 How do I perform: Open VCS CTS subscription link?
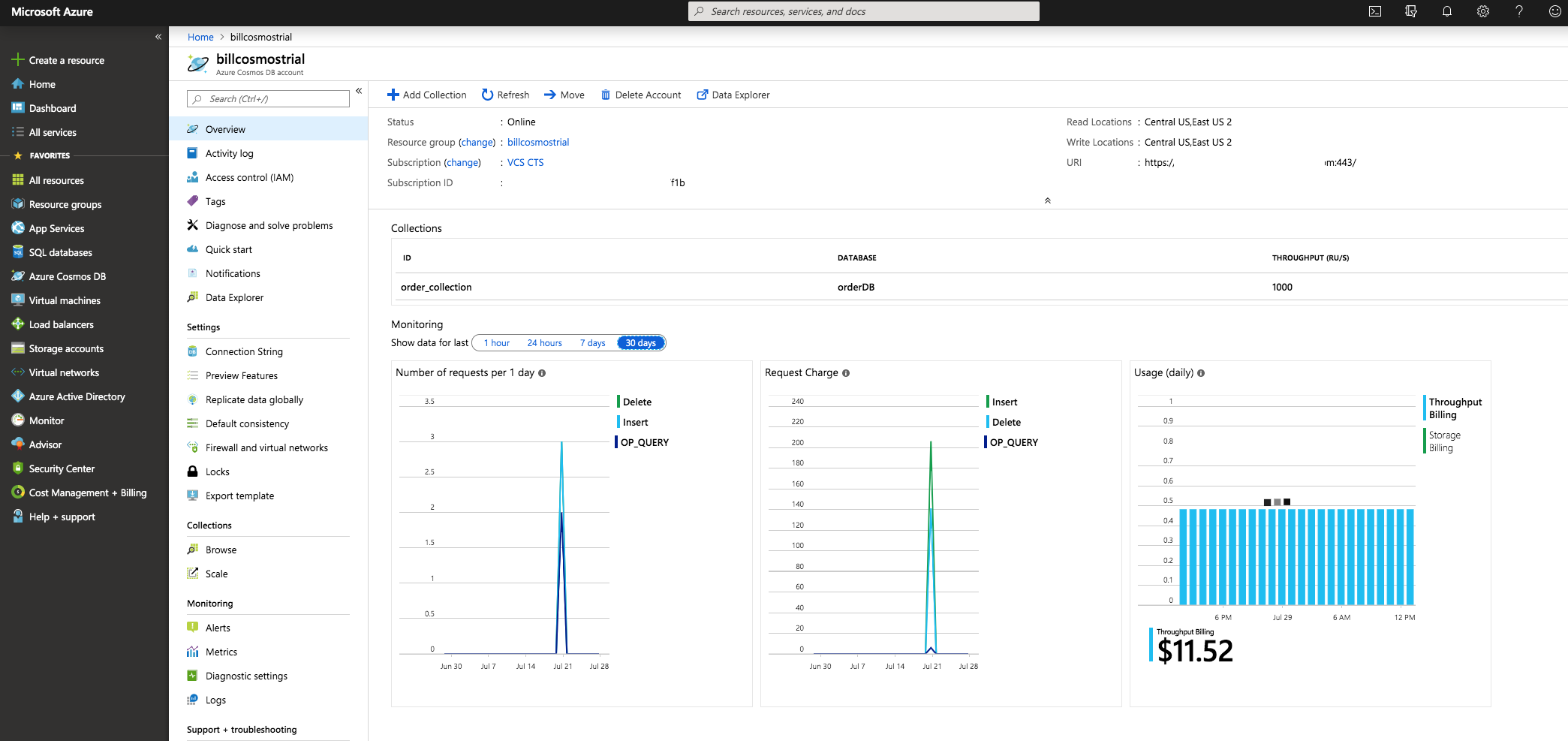coord(525,162)
